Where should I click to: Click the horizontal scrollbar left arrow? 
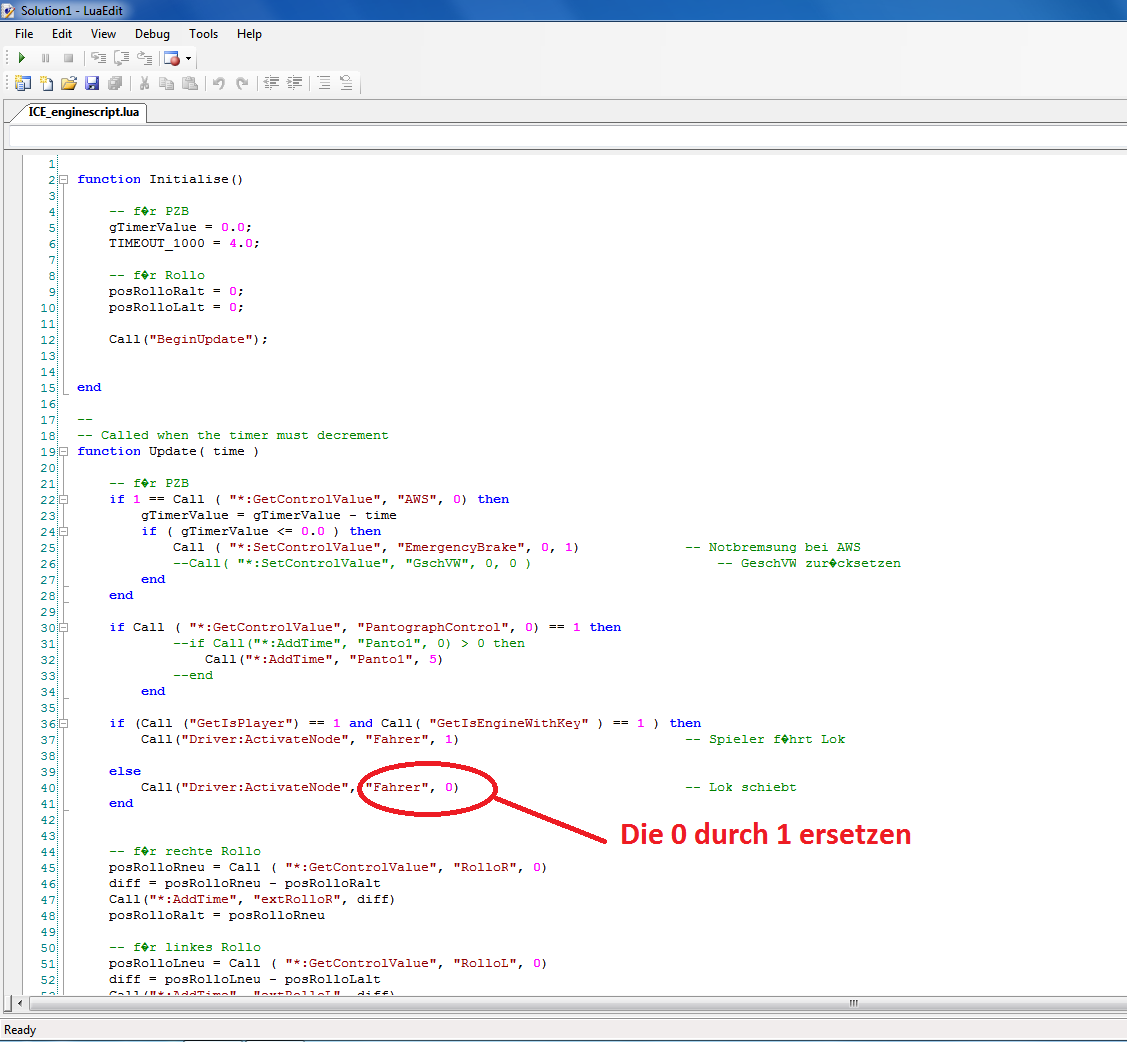[22, 1003]
